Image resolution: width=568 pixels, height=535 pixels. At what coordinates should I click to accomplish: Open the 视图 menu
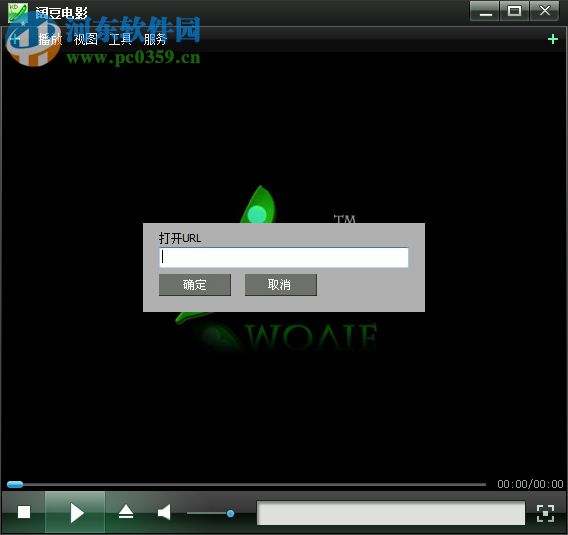click(85, 39)
